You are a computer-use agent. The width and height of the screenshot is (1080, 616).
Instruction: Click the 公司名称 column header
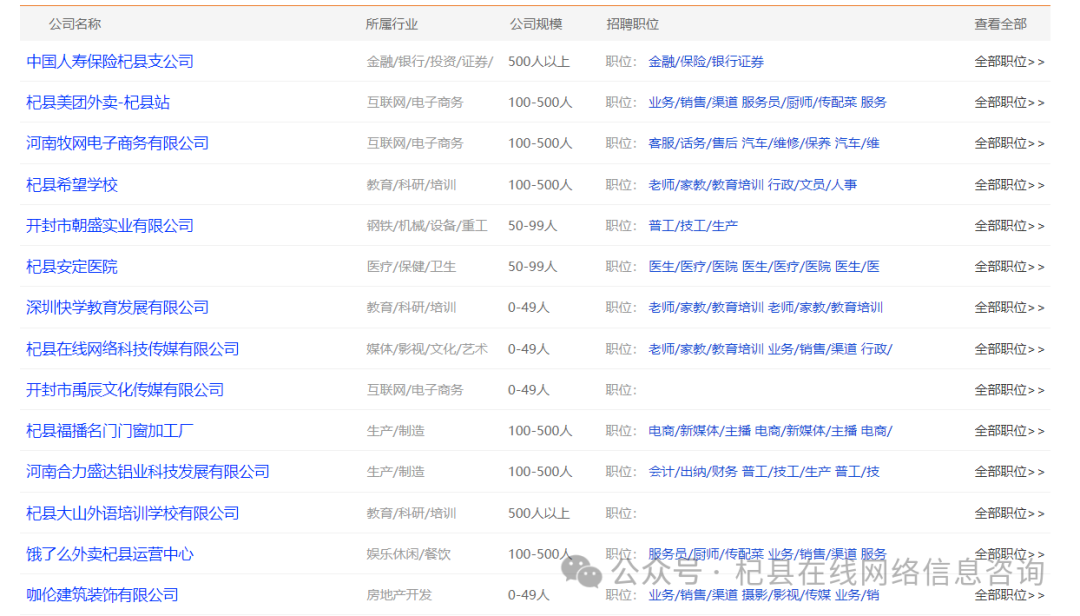[x=74, y=24]
